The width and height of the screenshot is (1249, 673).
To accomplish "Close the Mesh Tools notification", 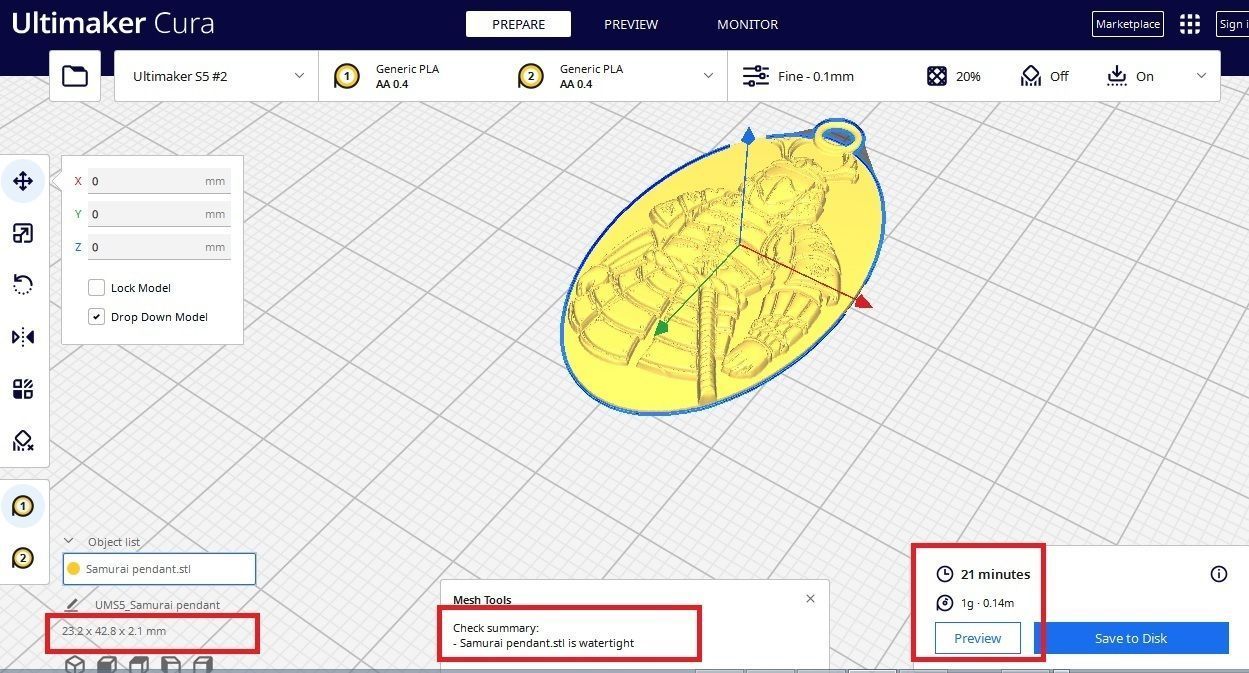I will point(810,598).
